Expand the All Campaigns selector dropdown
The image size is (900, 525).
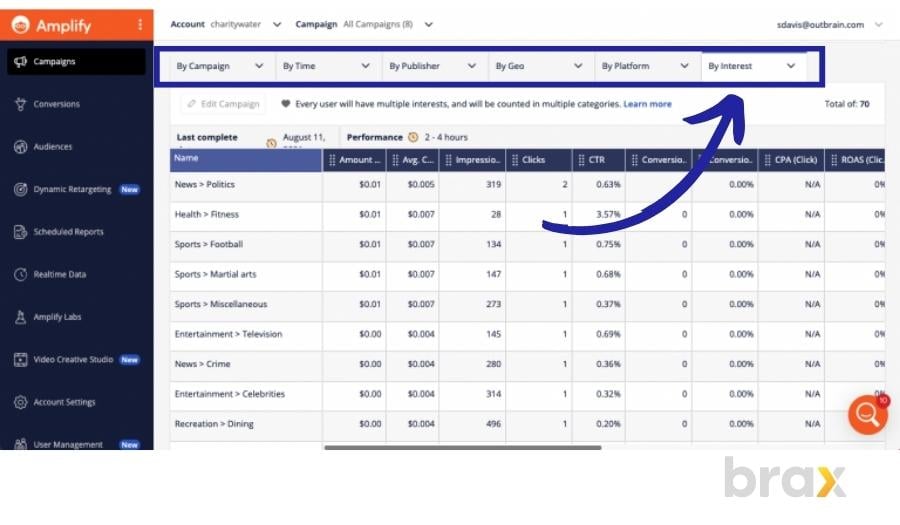(x=429, y=25)
